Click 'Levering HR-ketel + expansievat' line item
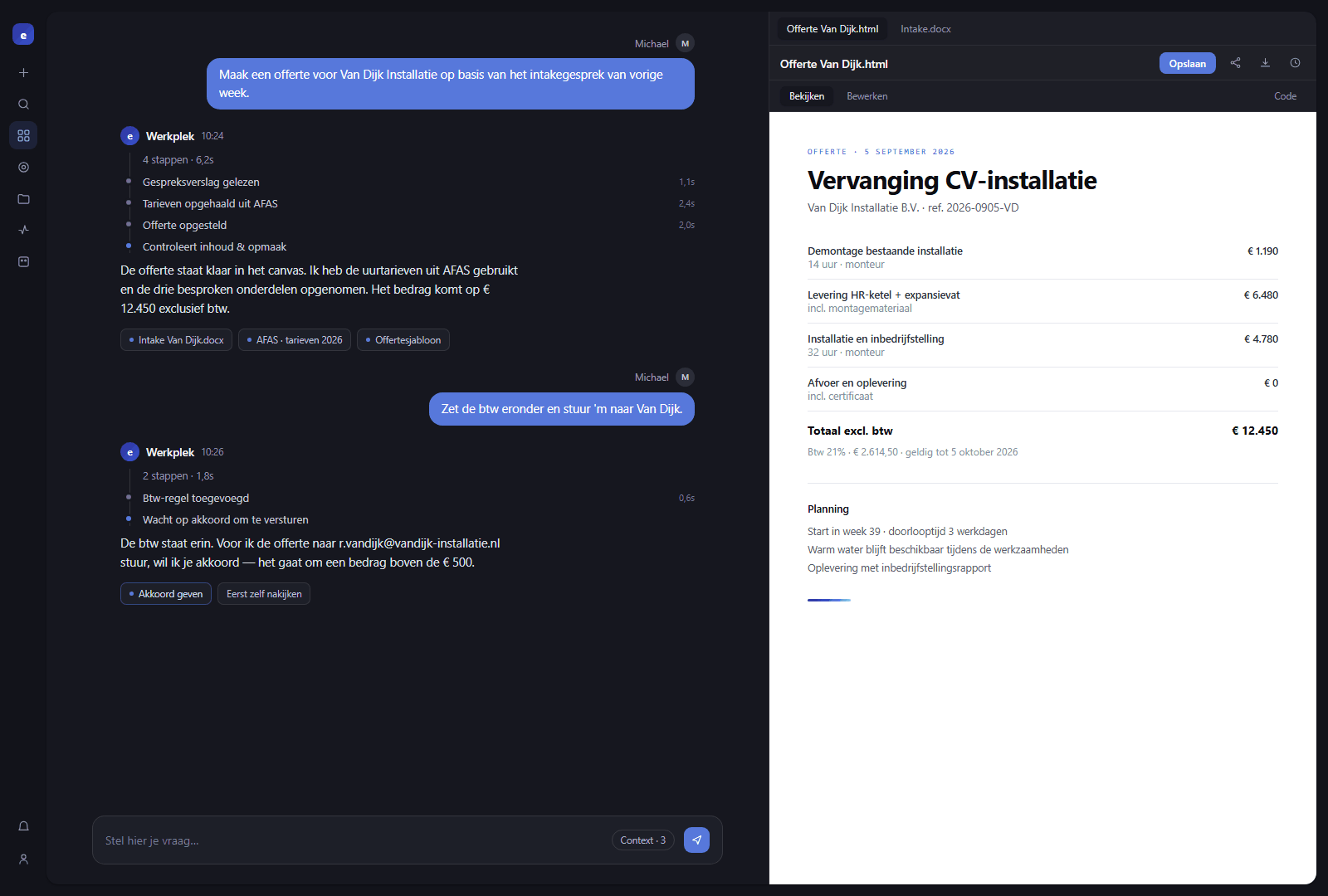The height and width of the screenshot is (896, 1328). (1042, 301)
